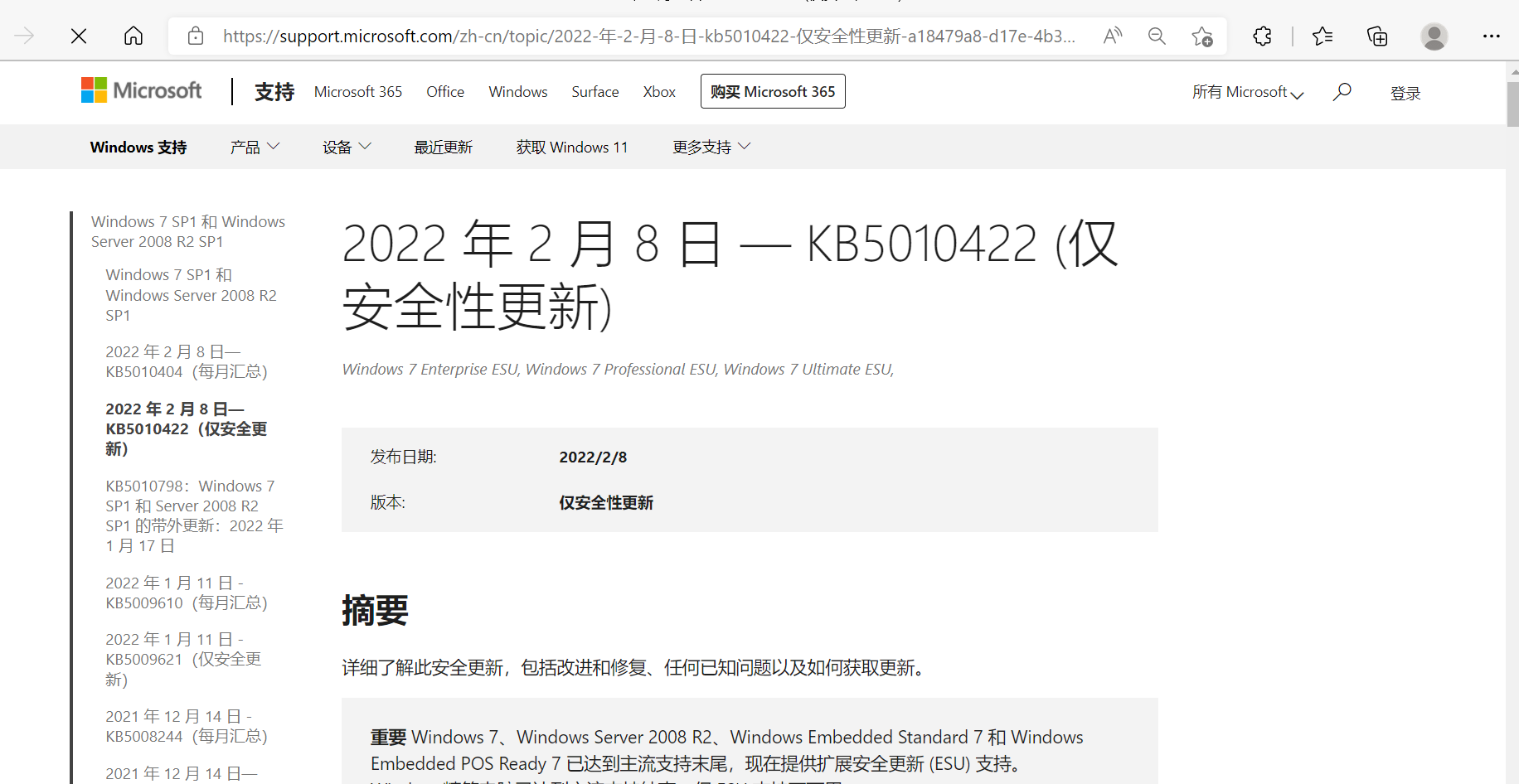Click the 购买 Microsoft 365 button
This screenshot has height=784, width=1519.
click(x=773, y=91)
